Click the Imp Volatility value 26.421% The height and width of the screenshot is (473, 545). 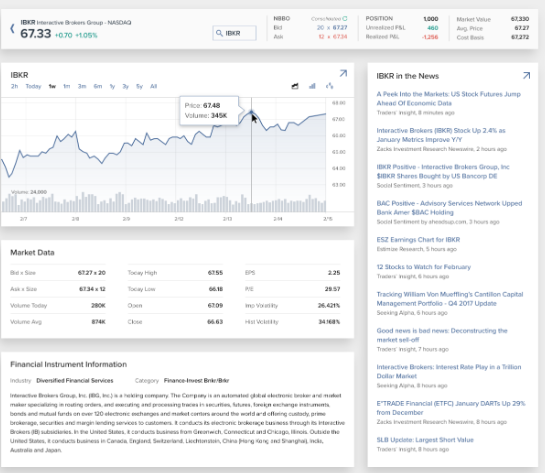point(329,305)
